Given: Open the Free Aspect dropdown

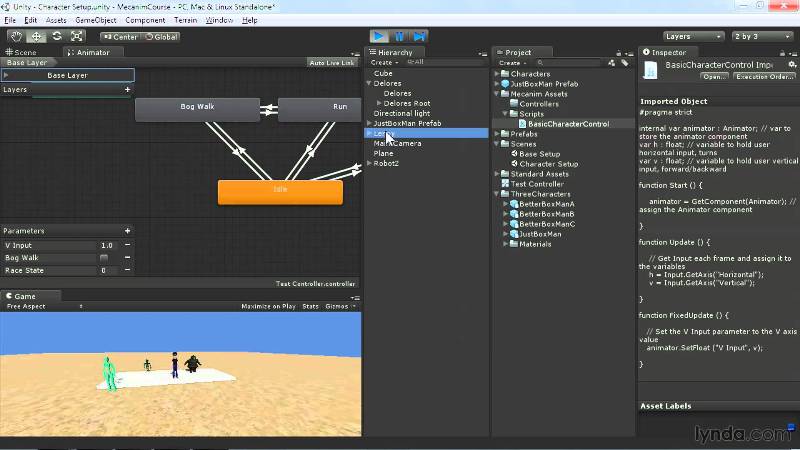Looking at the screenshot, I should pos(44,306).
